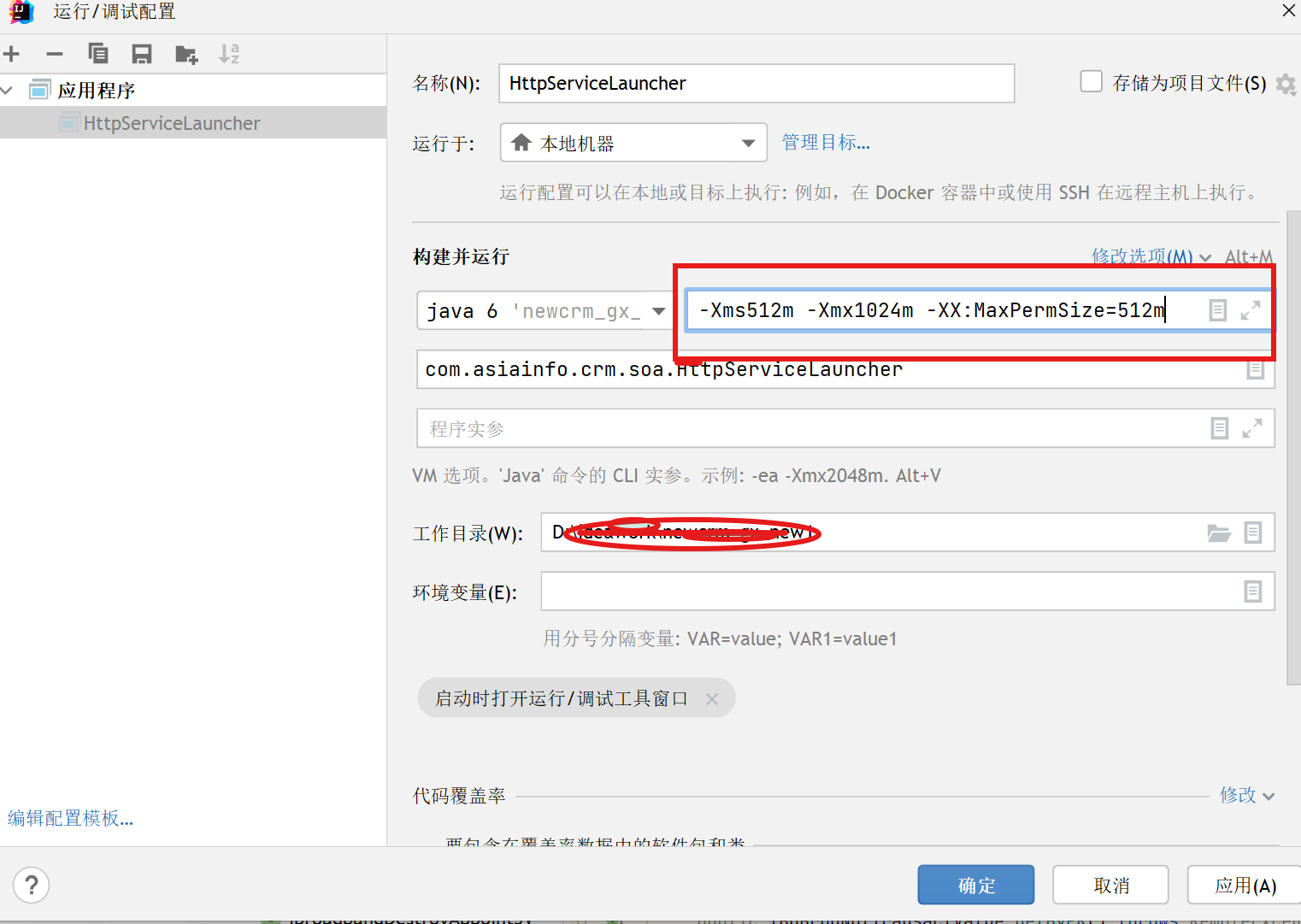Open the settings gear next to 存储为项目文件
1301x924 pixels.
[1285, 84]
